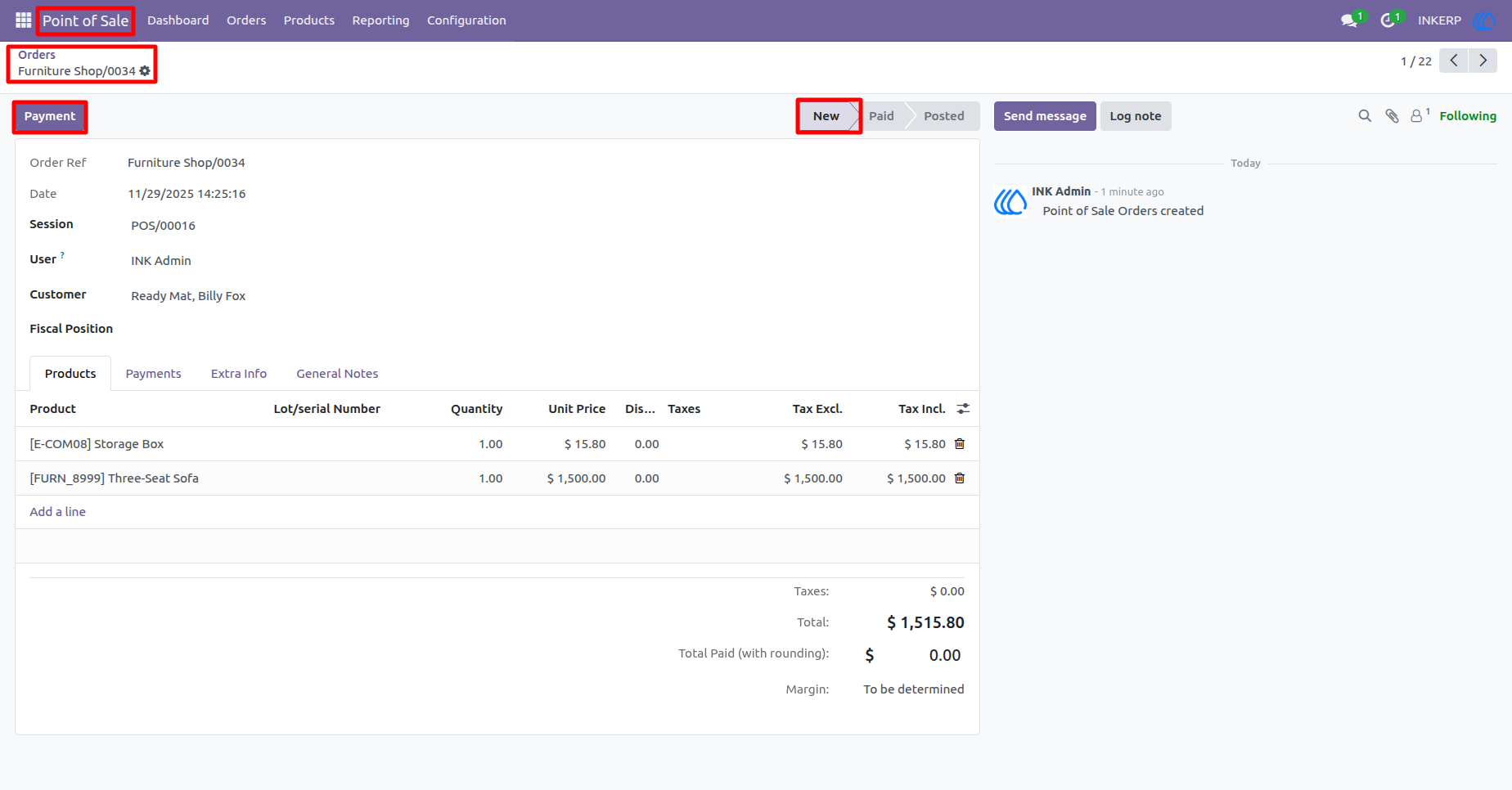Image resolution: width=1512 pixels, height=790 pixels.
Task: Click the empty Fiscal Position field
Action: (x=309, y=329)
